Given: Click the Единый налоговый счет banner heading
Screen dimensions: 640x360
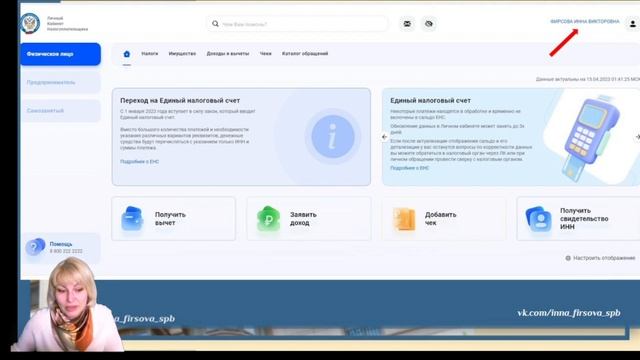Looking at the screenshot, I should 430,100.
